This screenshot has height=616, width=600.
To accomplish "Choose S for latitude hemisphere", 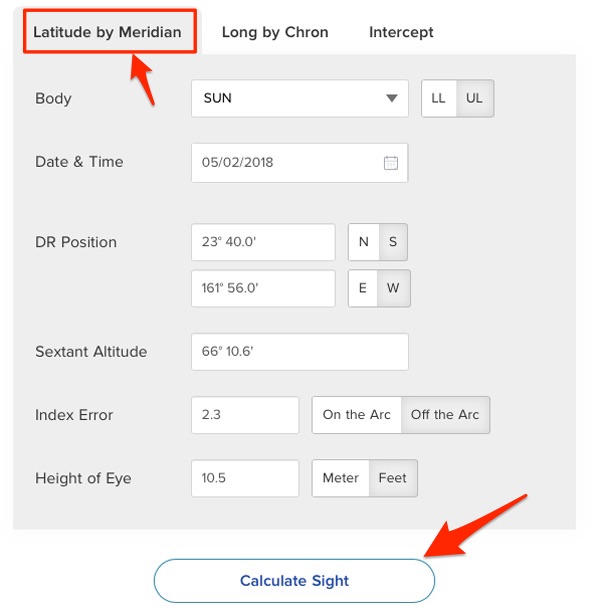I will (393, 242).
